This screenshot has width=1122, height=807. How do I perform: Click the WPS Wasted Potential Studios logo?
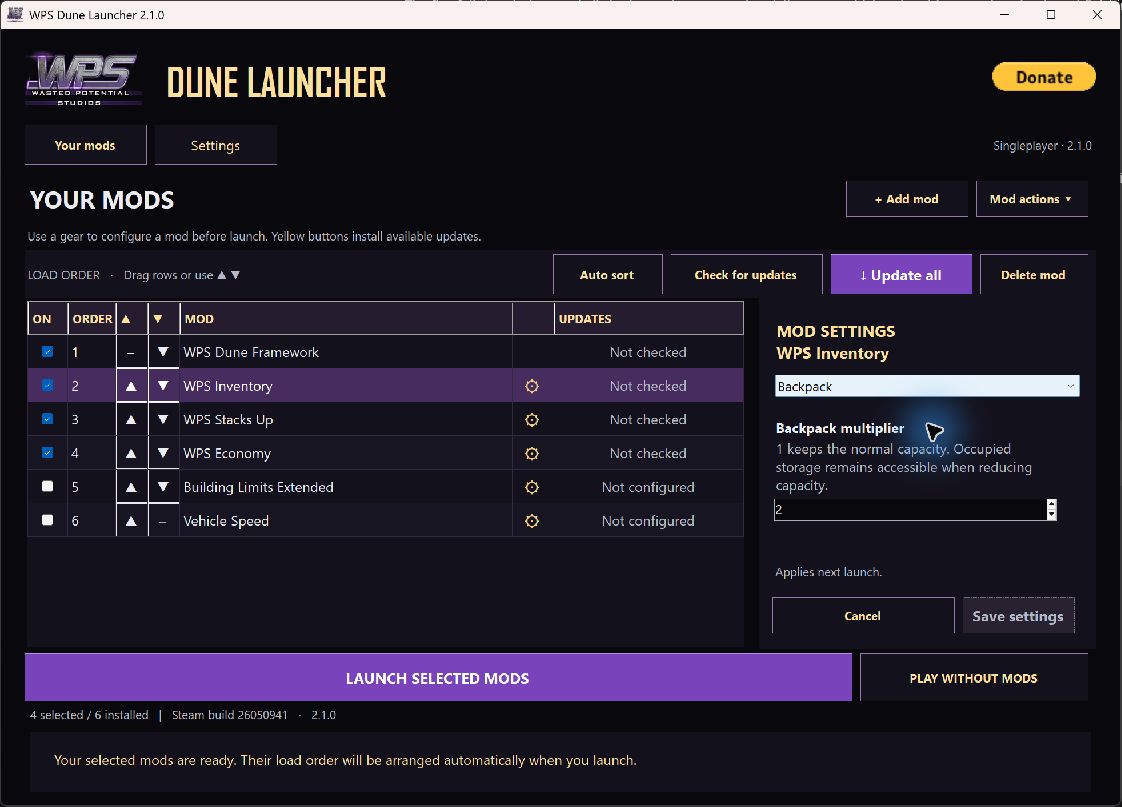pos(83,79)
